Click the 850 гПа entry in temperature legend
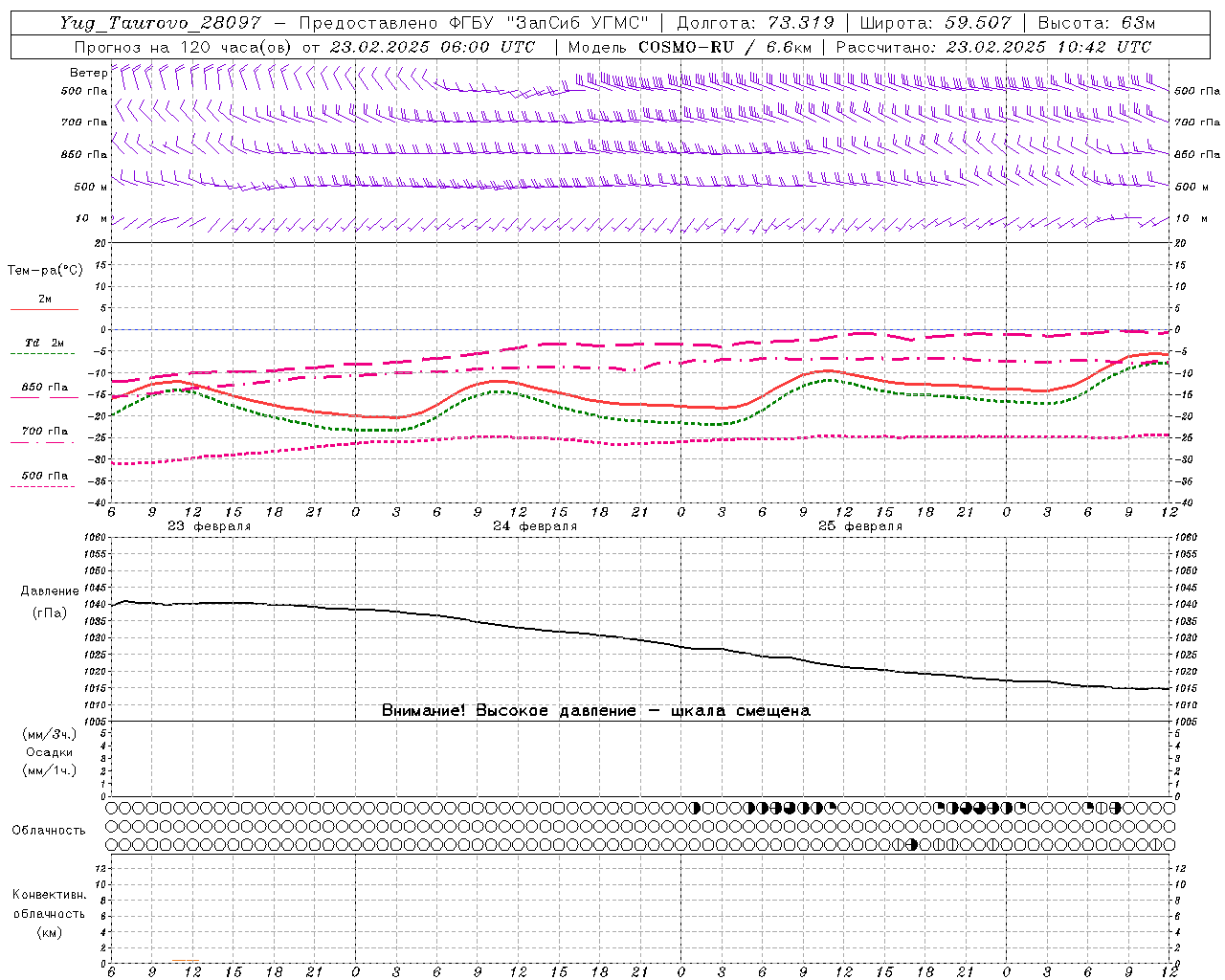 pos(44,391)
